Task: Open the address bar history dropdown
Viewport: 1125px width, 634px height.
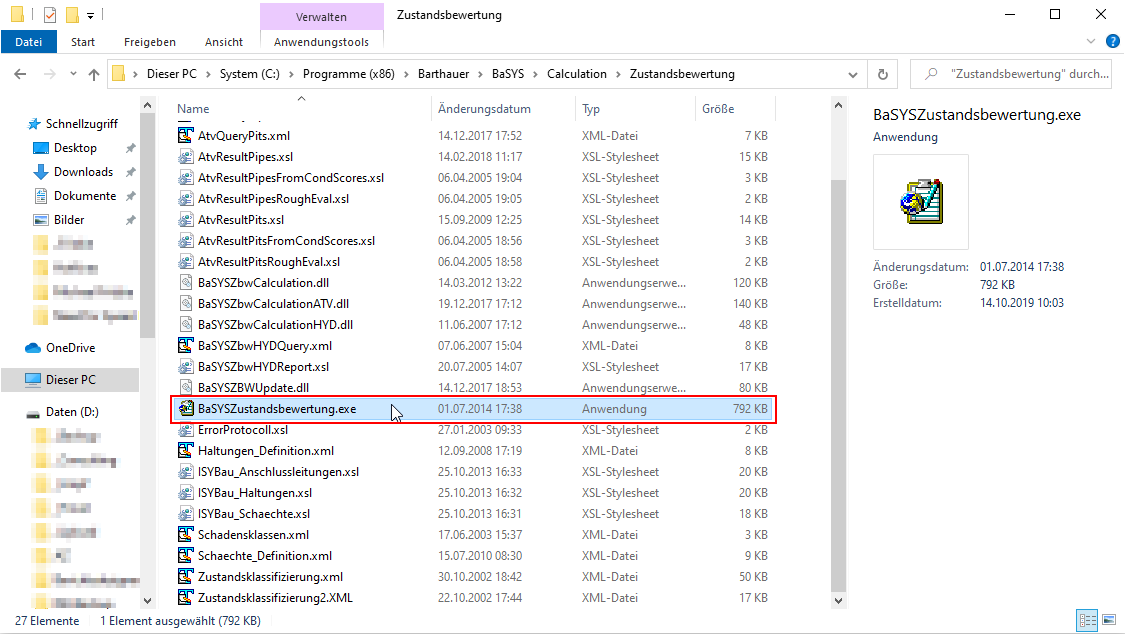Action: 853,74
